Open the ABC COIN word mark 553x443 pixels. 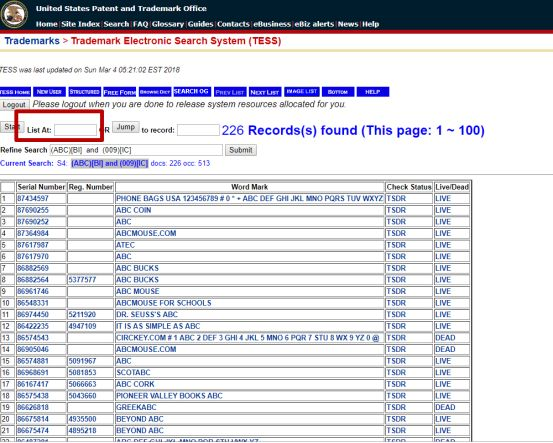coord(134,210)
